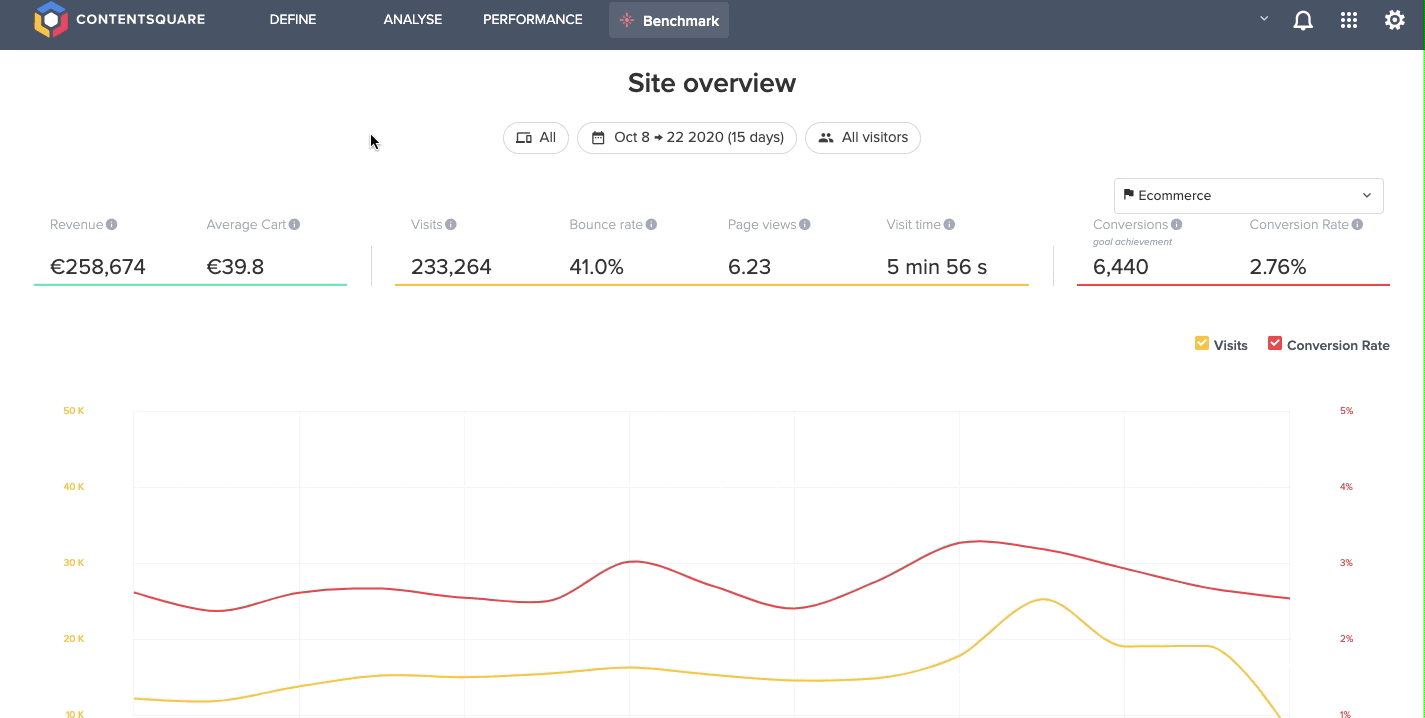Click the Contentsquare logo icon

(x=51, y=20)
